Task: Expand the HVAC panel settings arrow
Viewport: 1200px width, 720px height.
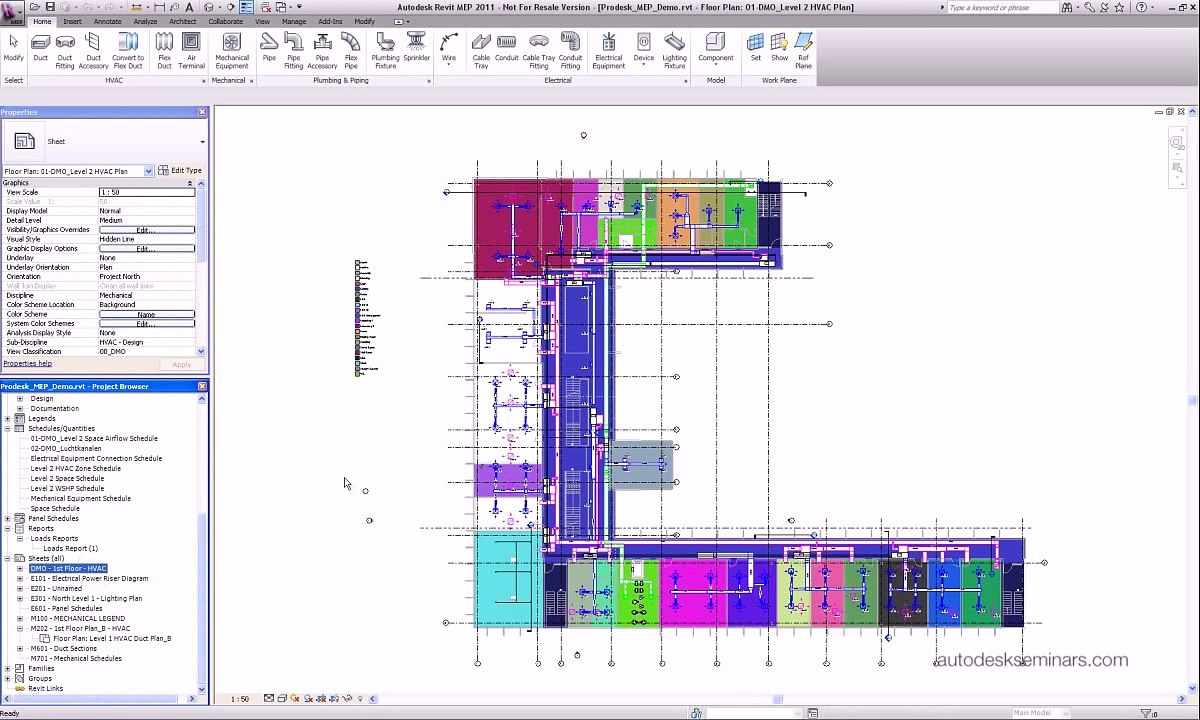Action: coord(203,80)
